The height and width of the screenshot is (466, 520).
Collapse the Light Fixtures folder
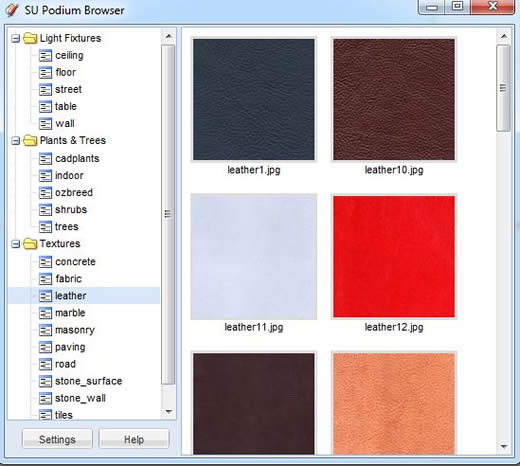pyautogui.click(x=15, y=38)
